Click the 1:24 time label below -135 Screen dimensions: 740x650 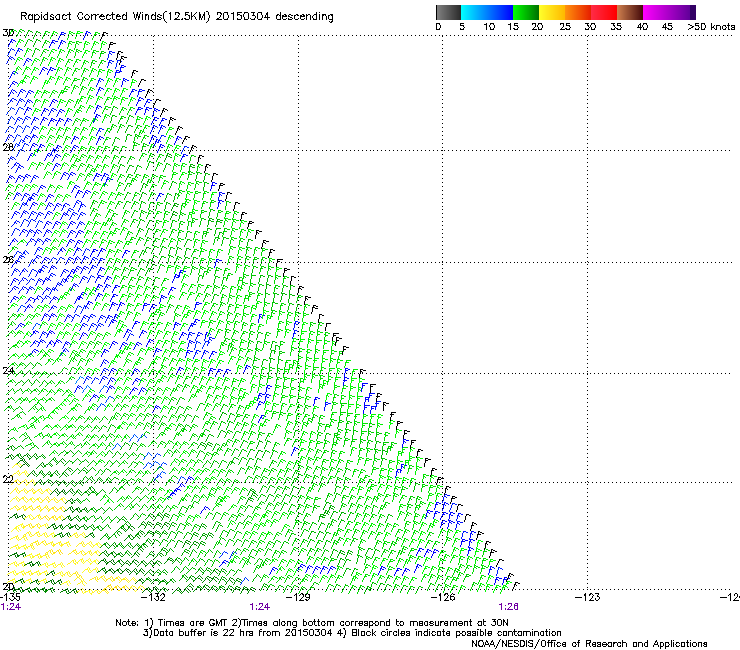point(11,607)
